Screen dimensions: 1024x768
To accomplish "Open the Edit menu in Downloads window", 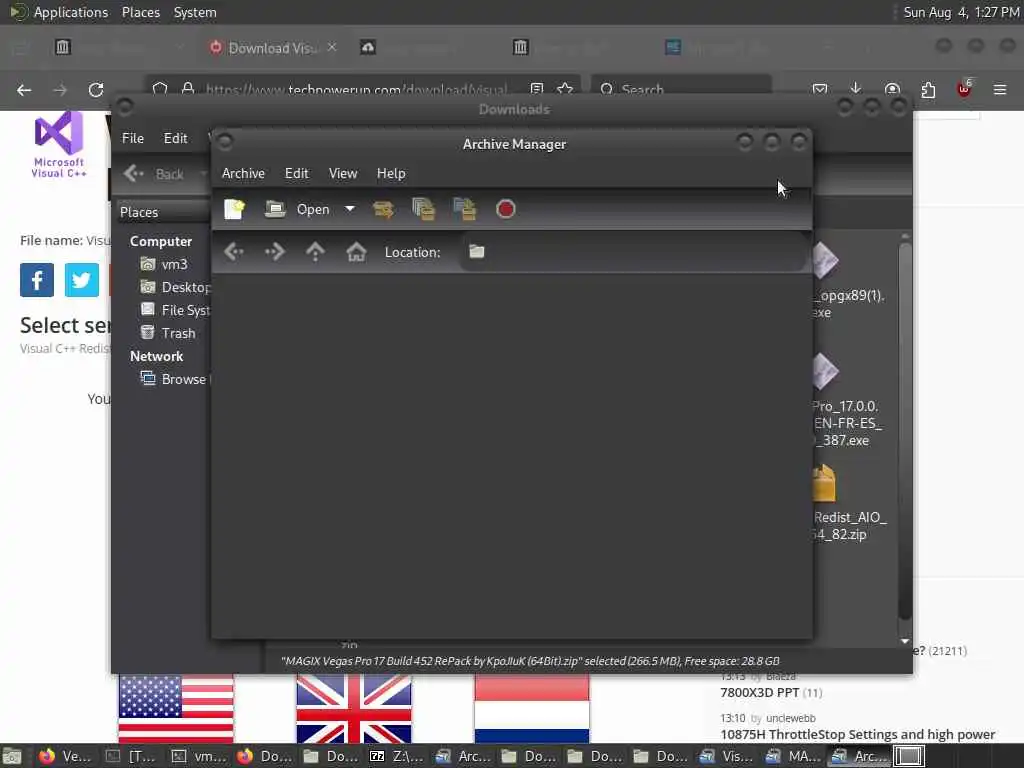I will 175,138.
